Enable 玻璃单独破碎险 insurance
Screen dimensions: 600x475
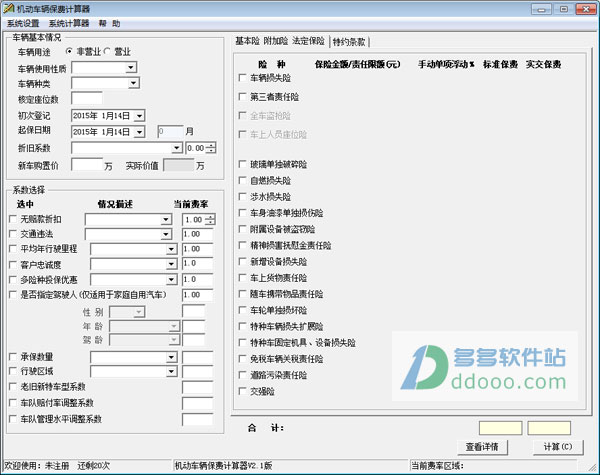(242, 164)
